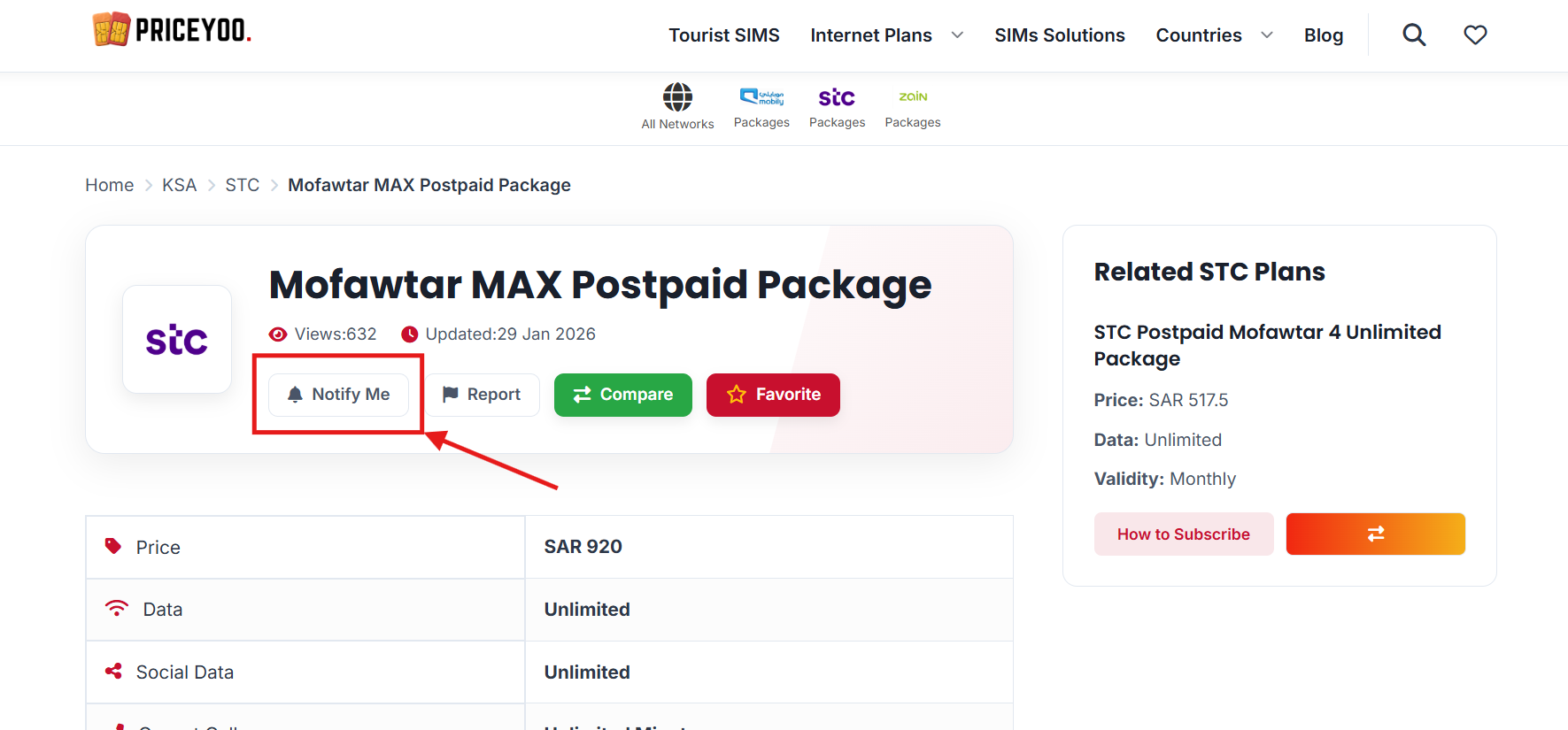Image resolution: width=1568 pixels, height=730 pixels.
Task: Select the All Networks globe icon
Action: pyautogui.click(x=677, y=97)
